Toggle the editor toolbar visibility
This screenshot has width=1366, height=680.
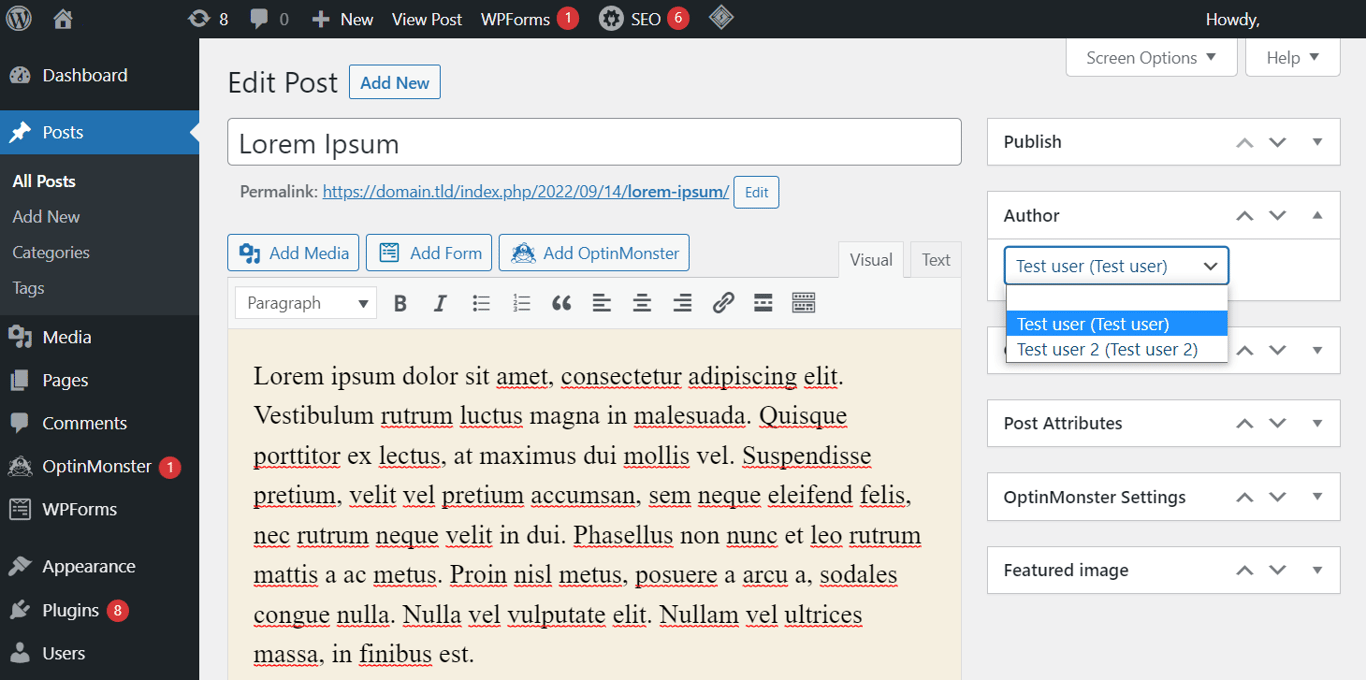click(x=803, y=302)
